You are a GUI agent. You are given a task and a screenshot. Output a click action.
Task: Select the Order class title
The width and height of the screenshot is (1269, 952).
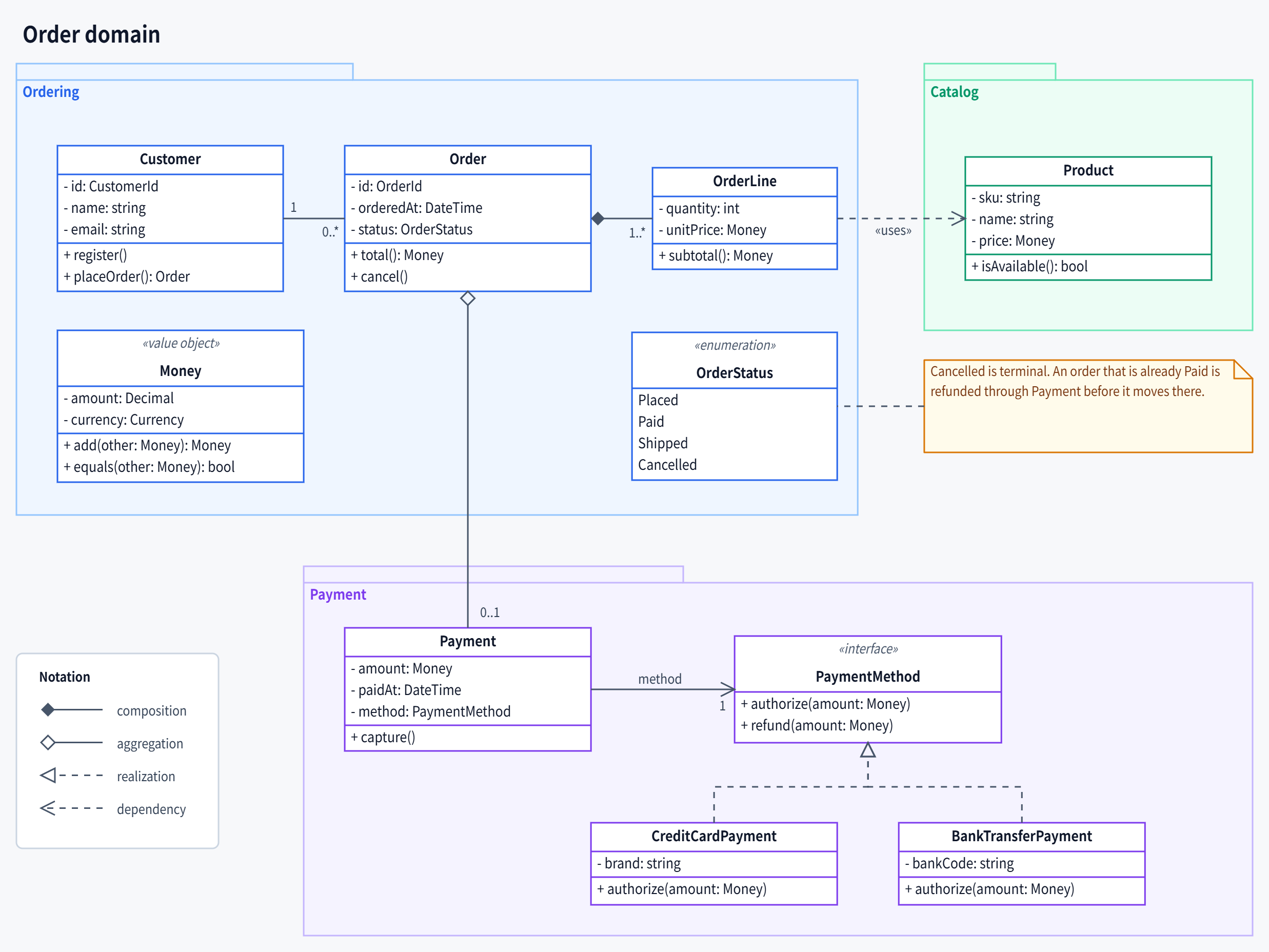point(468,159)
